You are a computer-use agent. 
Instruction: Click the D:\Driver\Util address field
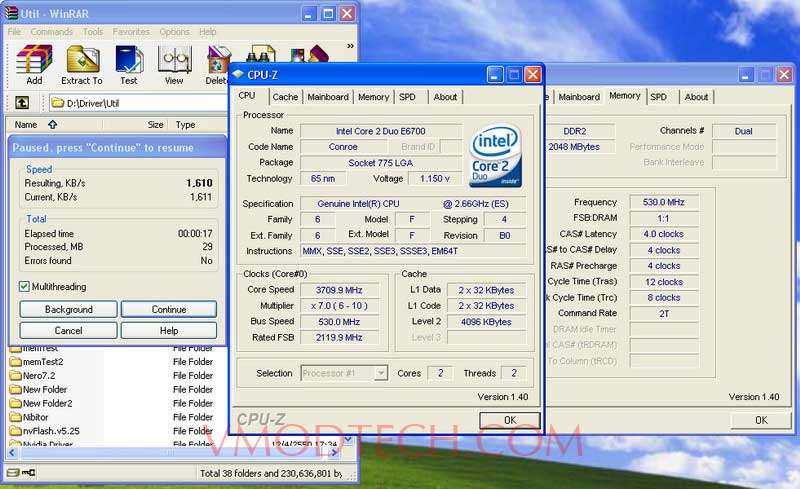coord(139,103)
